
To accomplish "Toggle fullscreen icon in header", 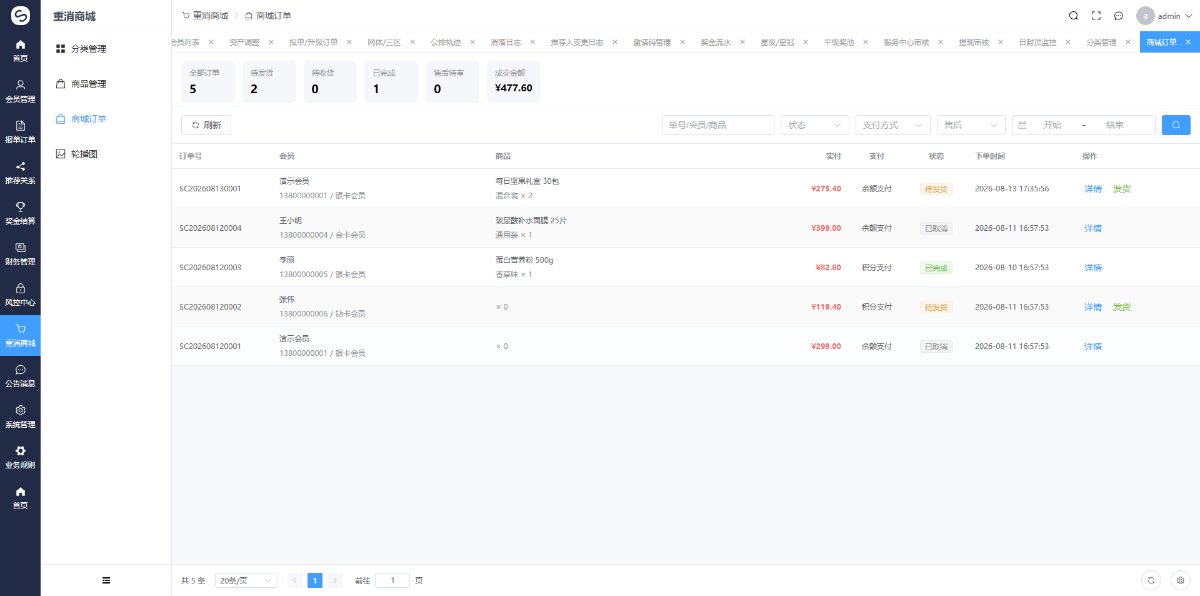I will (1096, 15).
